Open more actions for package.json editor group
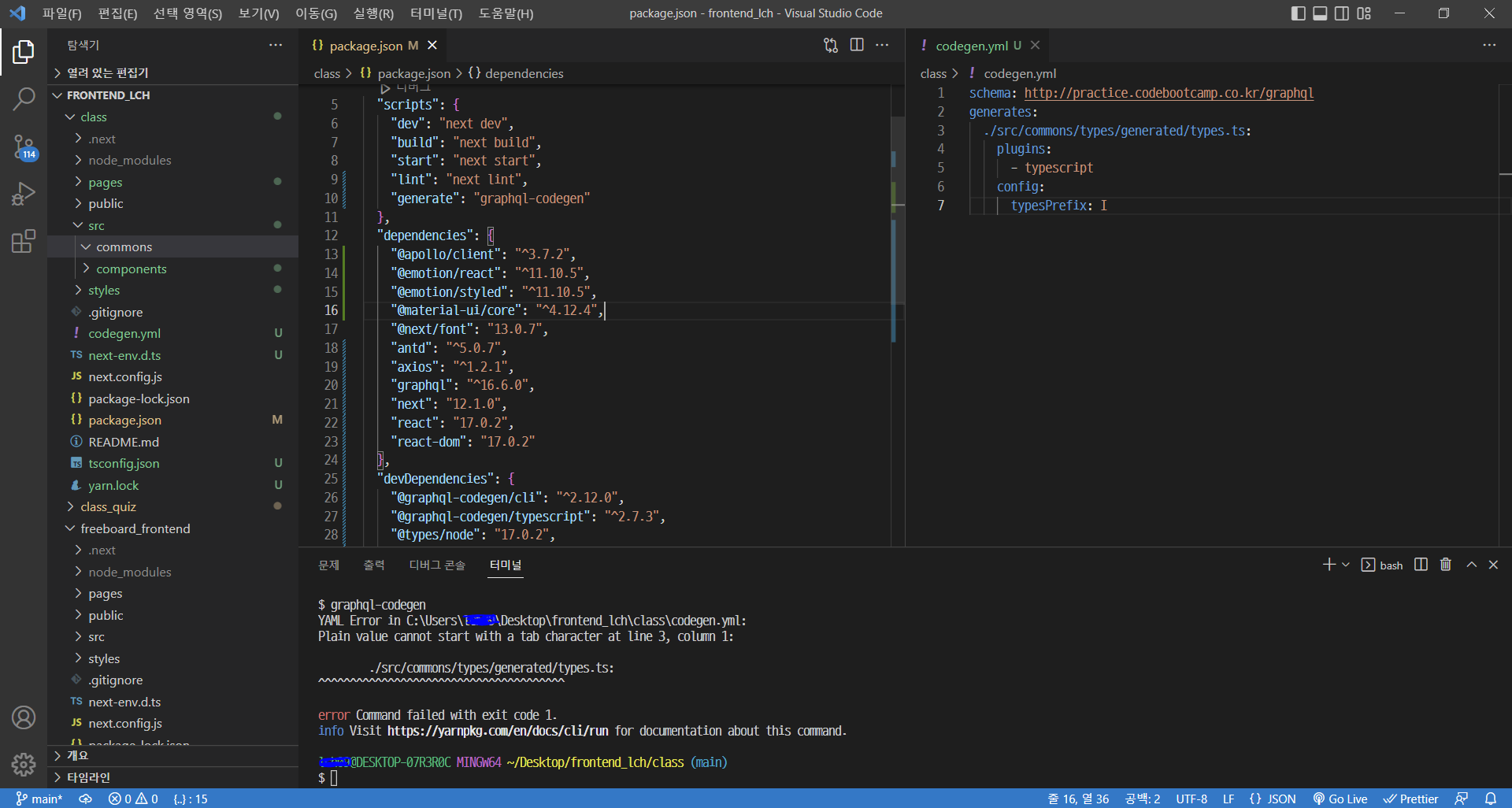 (x=882, y=45)
